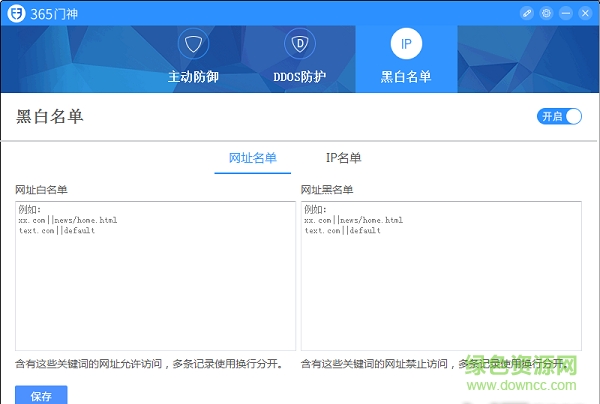Open settings via the gear icon
Screen dimensions: 600x404
[x=546, y=13]
